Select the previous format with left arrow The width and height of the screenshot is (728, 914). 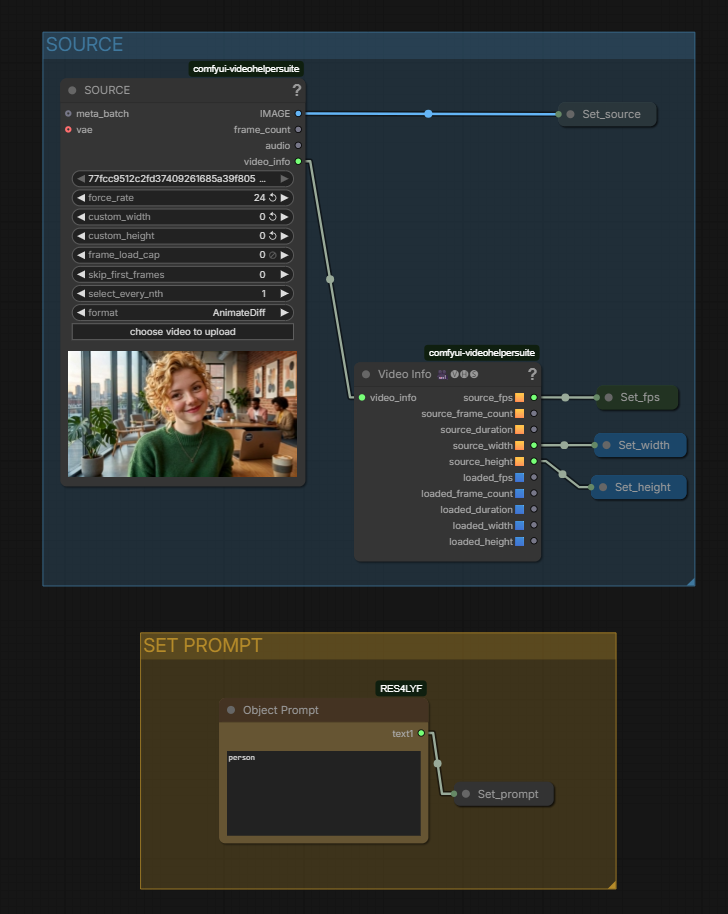pyautogui.click(x=81, y=312)
